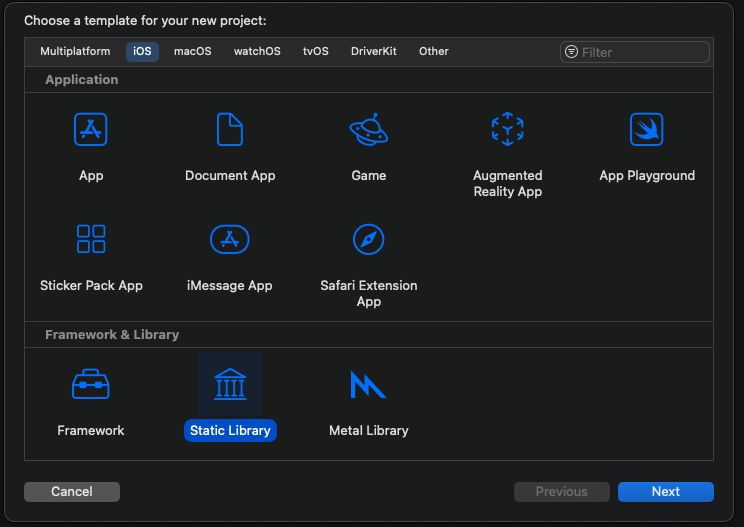The image size is (744, 527).
Task: Click the "Safari Extension App" label
Action: tap(369, 293)
